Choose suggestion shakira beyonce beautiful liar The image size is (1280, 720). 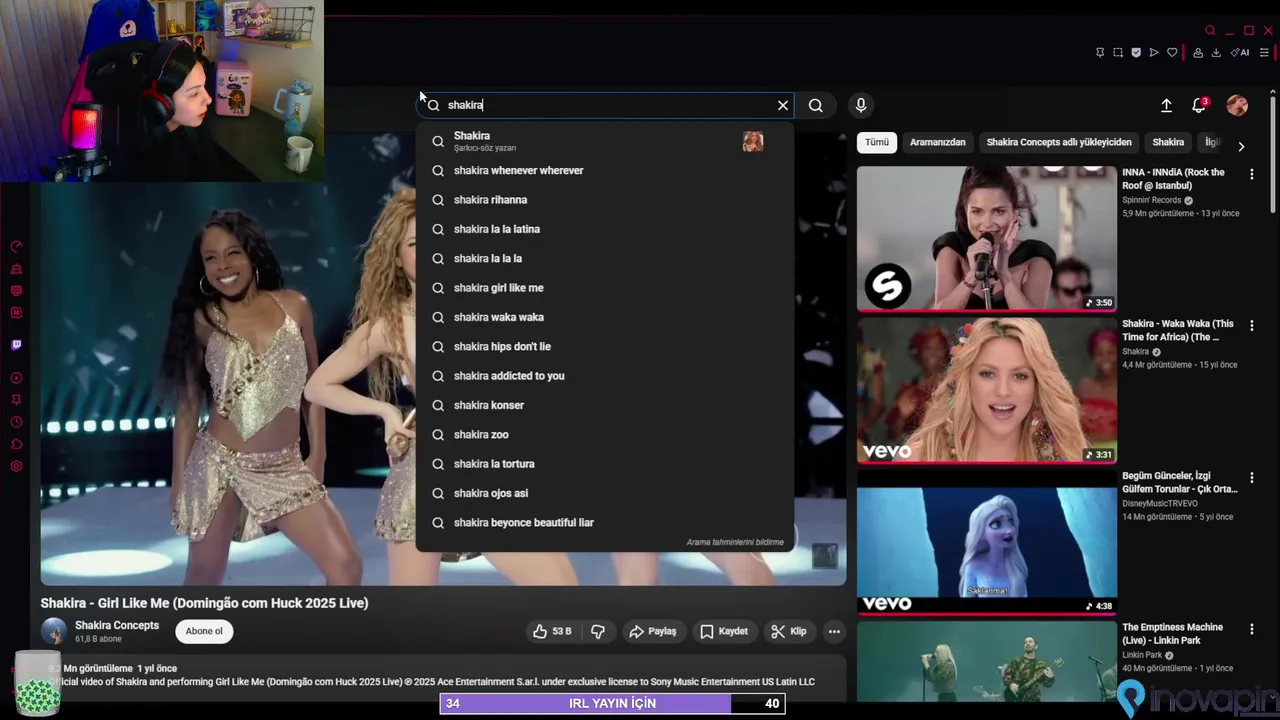[604, 522]
